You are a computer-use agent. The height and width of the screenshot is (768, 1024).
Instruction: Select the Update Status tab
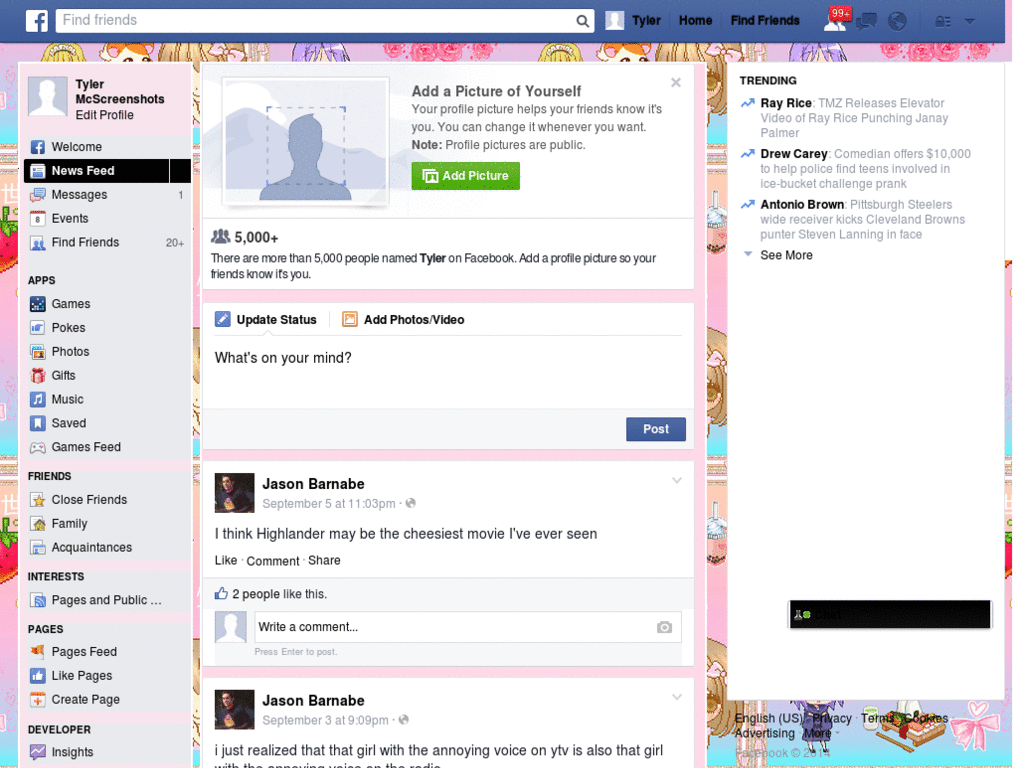pyautogui.click(x=266, y=320)
